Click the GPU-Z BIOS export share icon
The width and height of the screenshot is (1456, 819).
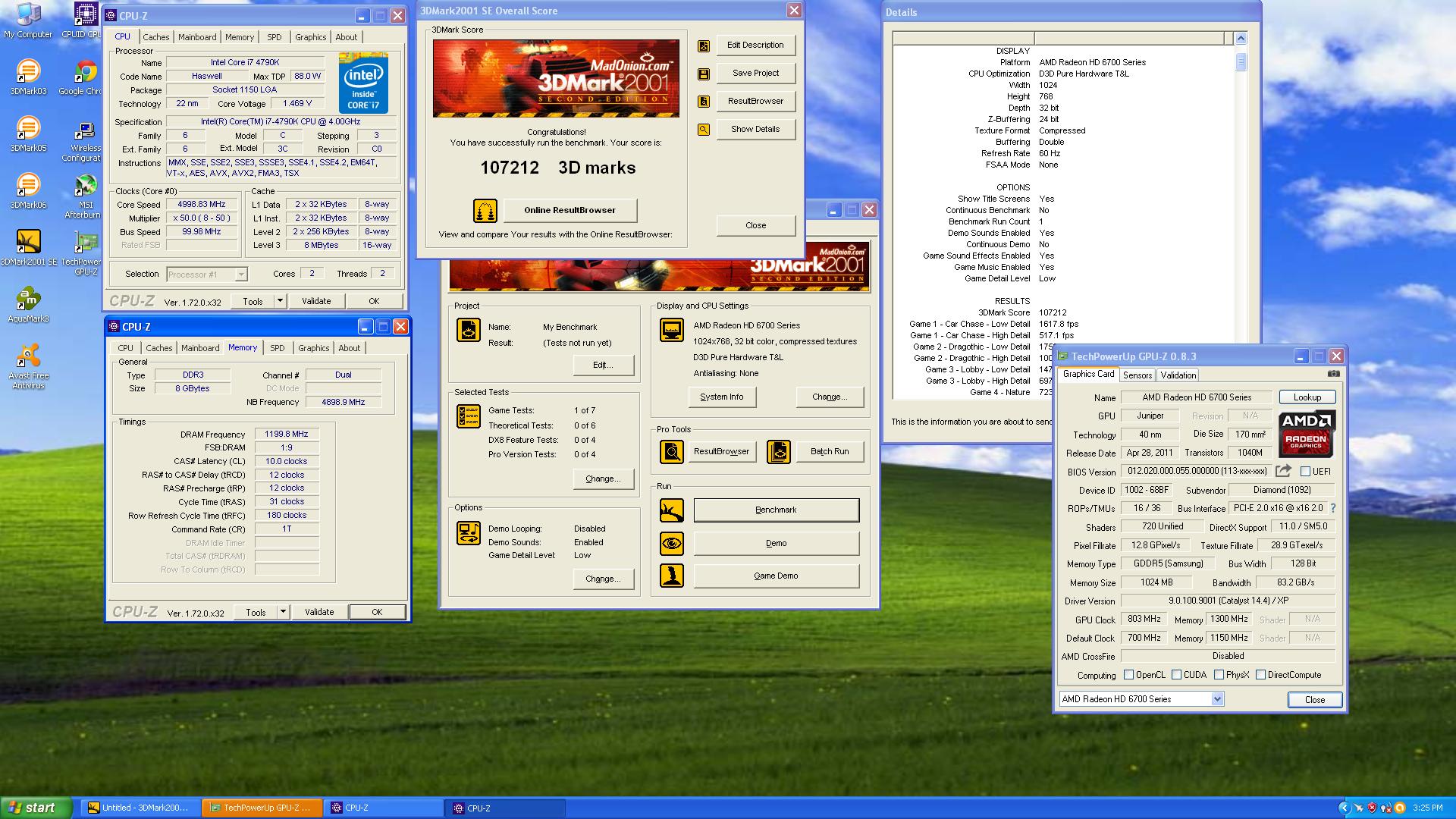click(1283, 471)
